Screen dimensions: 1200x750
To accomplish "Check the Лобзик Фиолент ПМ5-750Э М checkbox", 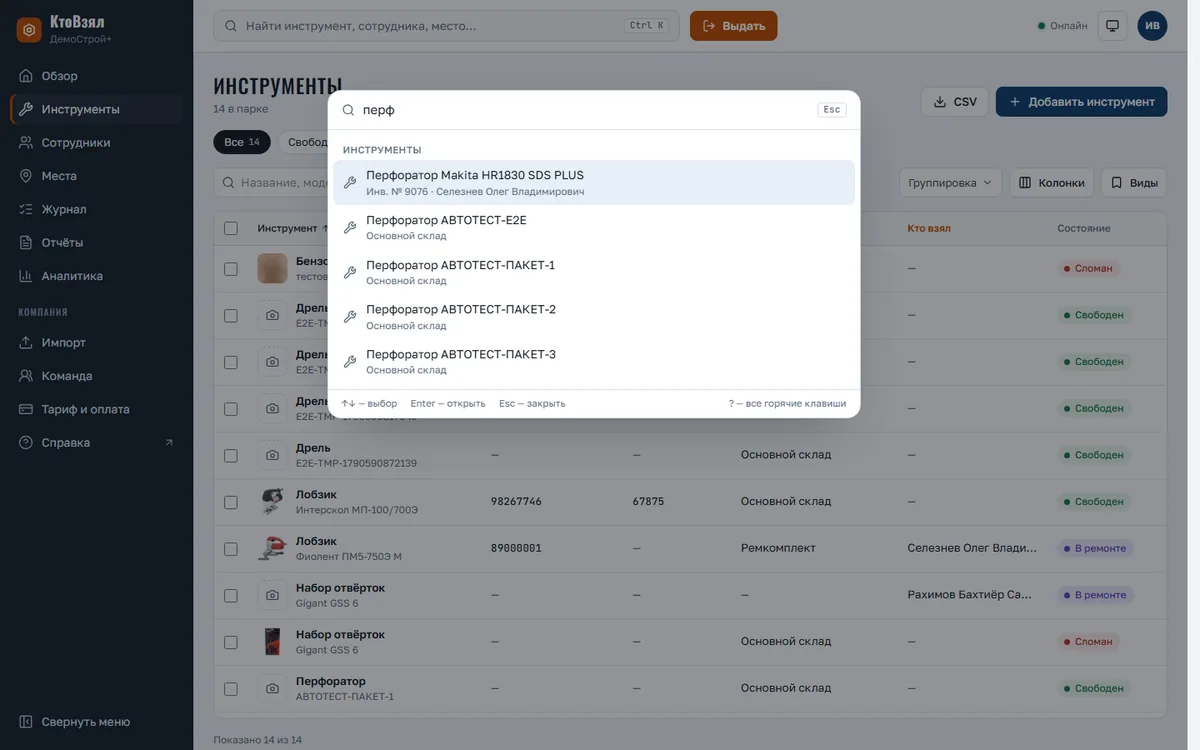I will [231, 549].
